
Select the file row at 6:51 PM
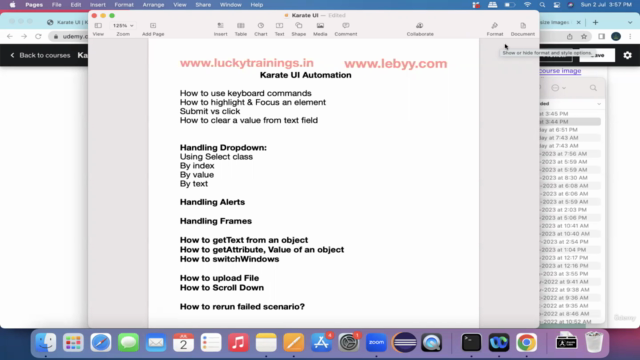click(570, 129)
